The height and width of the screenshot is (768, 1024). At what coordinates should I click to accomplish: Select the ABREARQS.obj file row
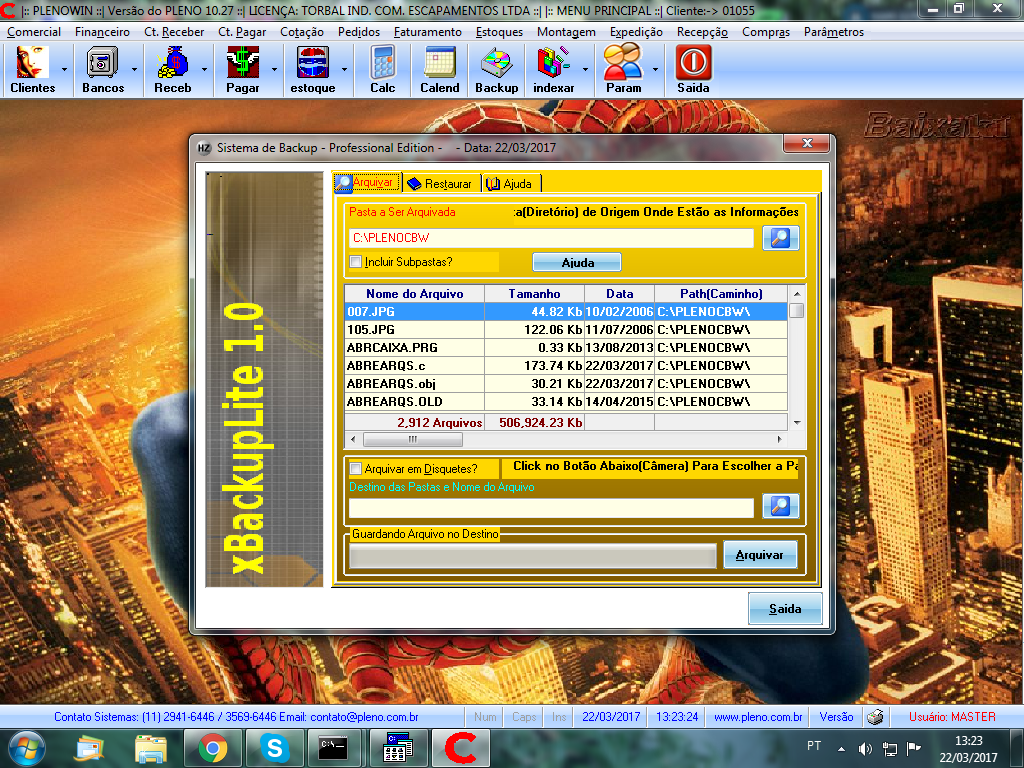566,384
